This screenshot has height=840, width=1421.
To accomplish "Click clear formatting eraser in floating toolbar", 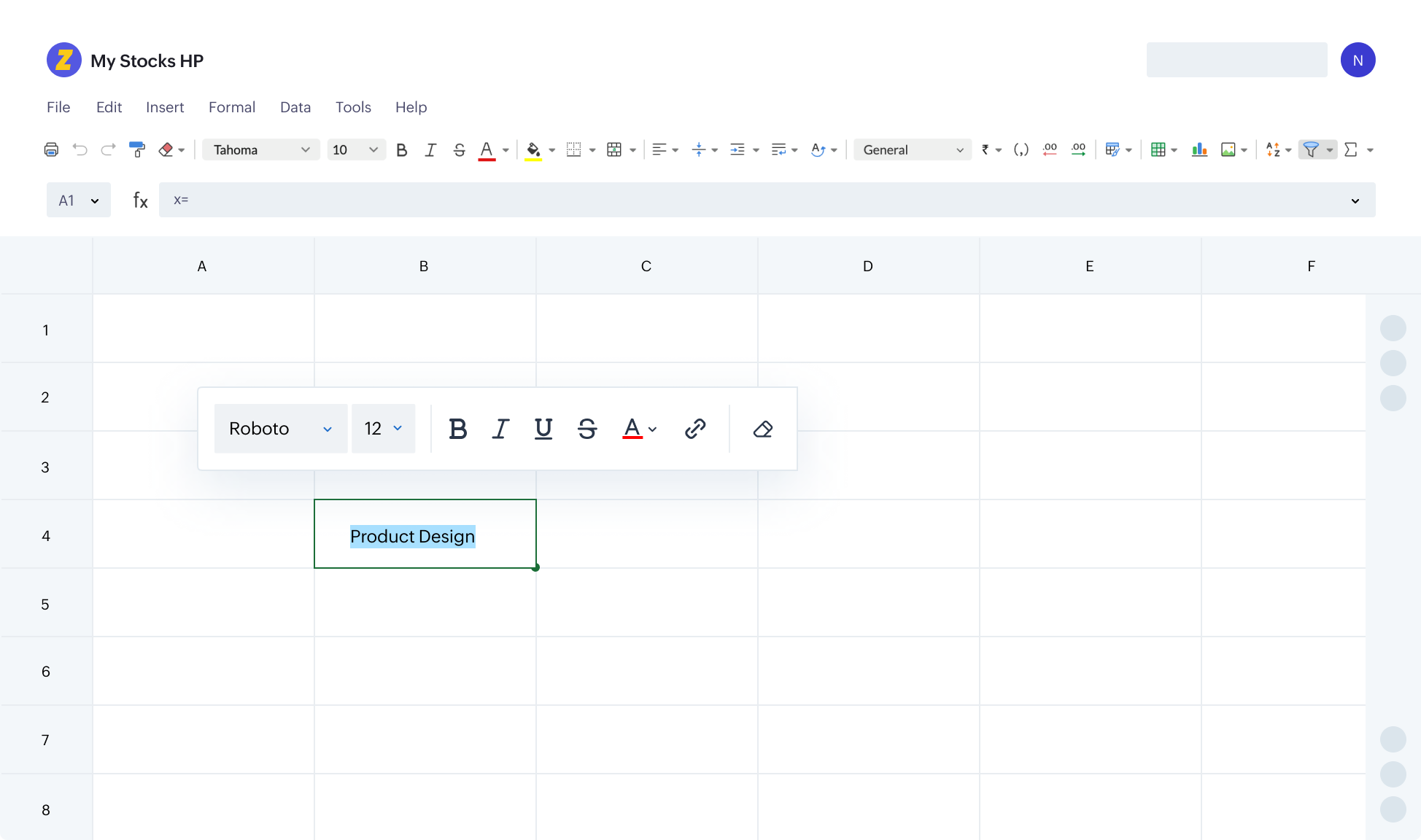I will point(763,429).
